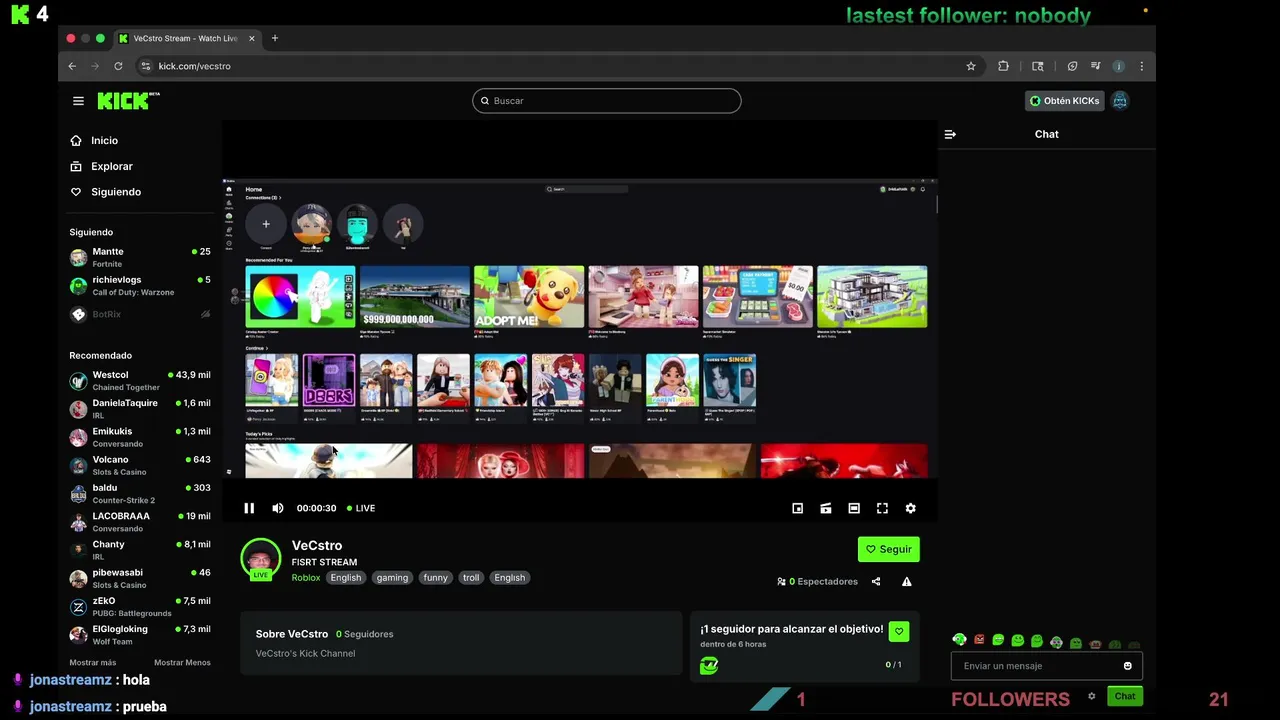Open the emoji picker in chat input
Screen dimensions: 1280x720
pos(1128,666)
